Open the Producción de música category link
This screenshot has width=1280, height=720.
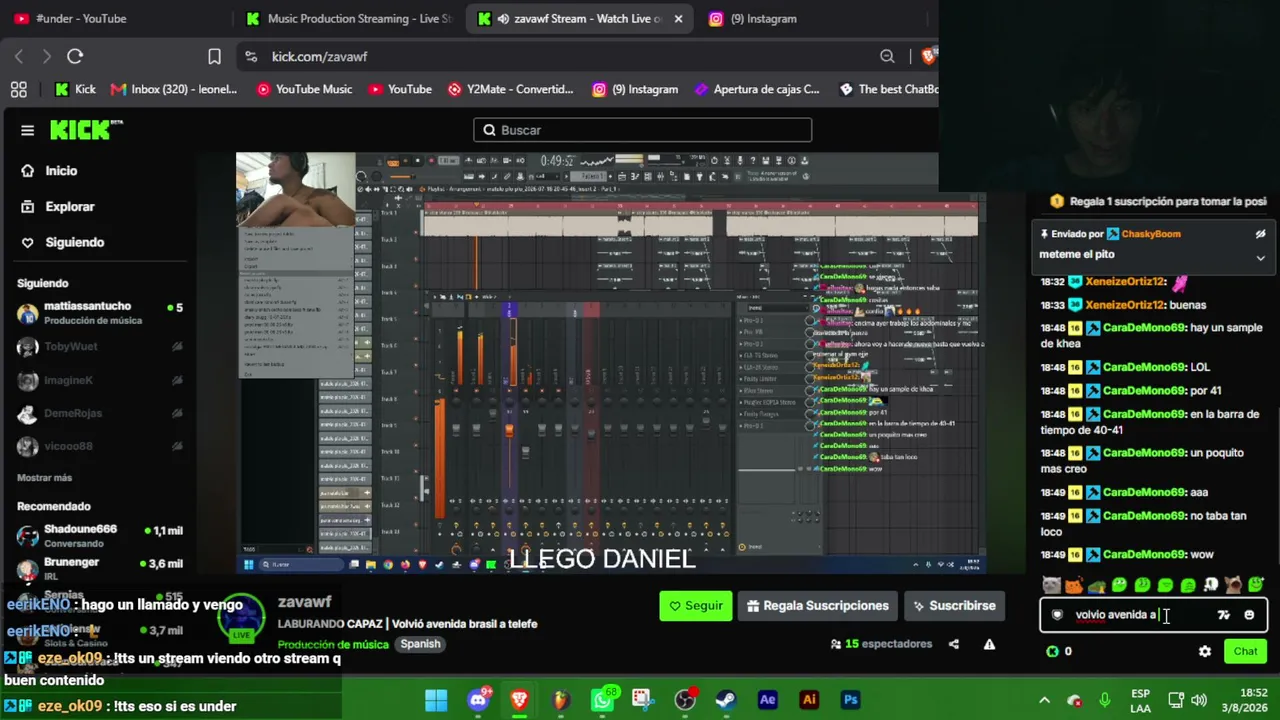click(333, 644)
